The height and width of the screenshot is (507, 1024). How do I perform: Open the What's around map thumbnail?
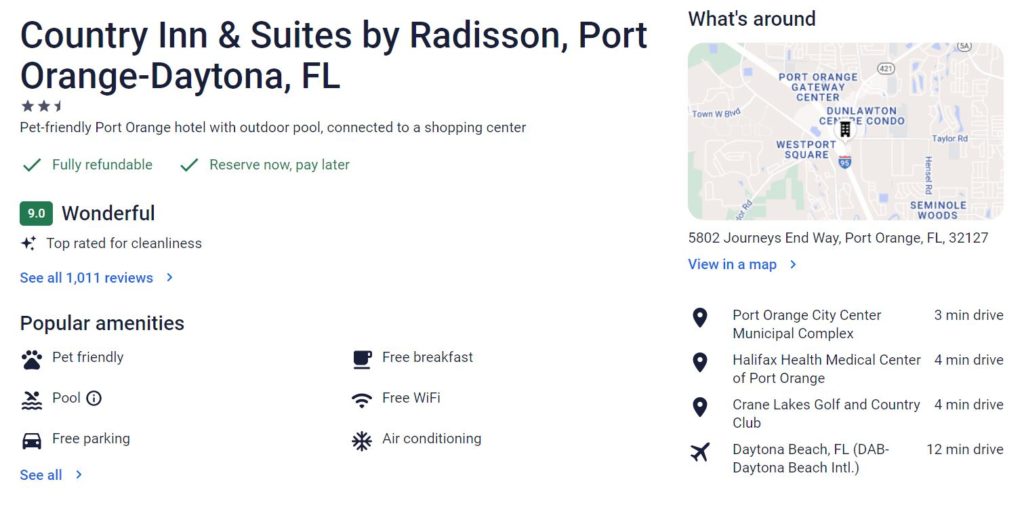pyautogui.click(x=845, y=131)
